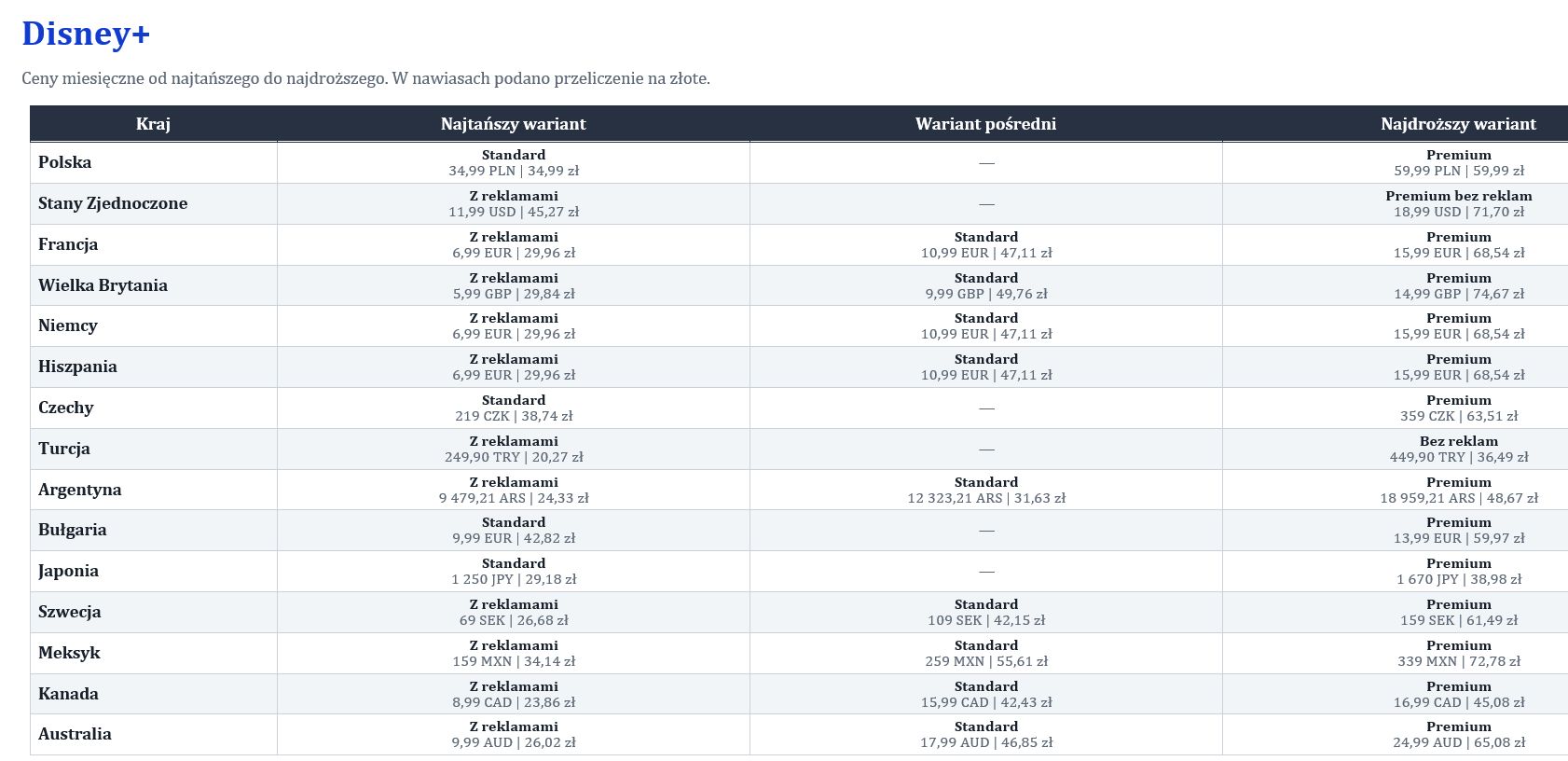Click the 11,99 USD Z reklamami cell
Screen dimensions: 1568x761
click(514, 203)
